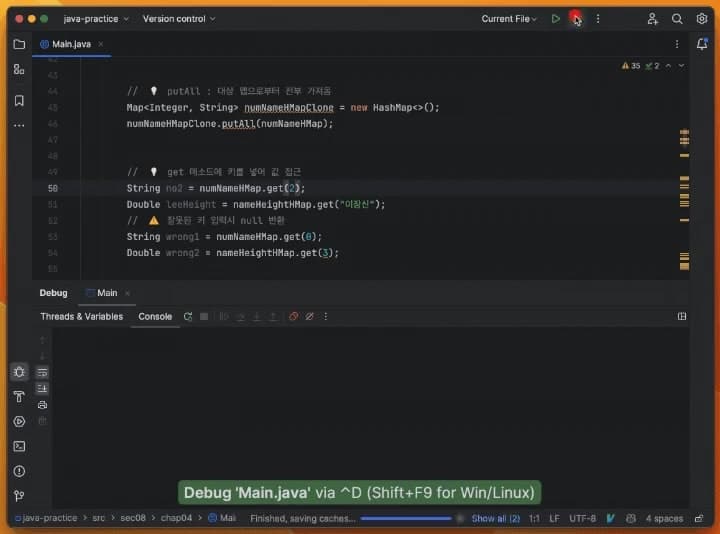Toggle read-only lock icon in status bar

click(698, 518)
